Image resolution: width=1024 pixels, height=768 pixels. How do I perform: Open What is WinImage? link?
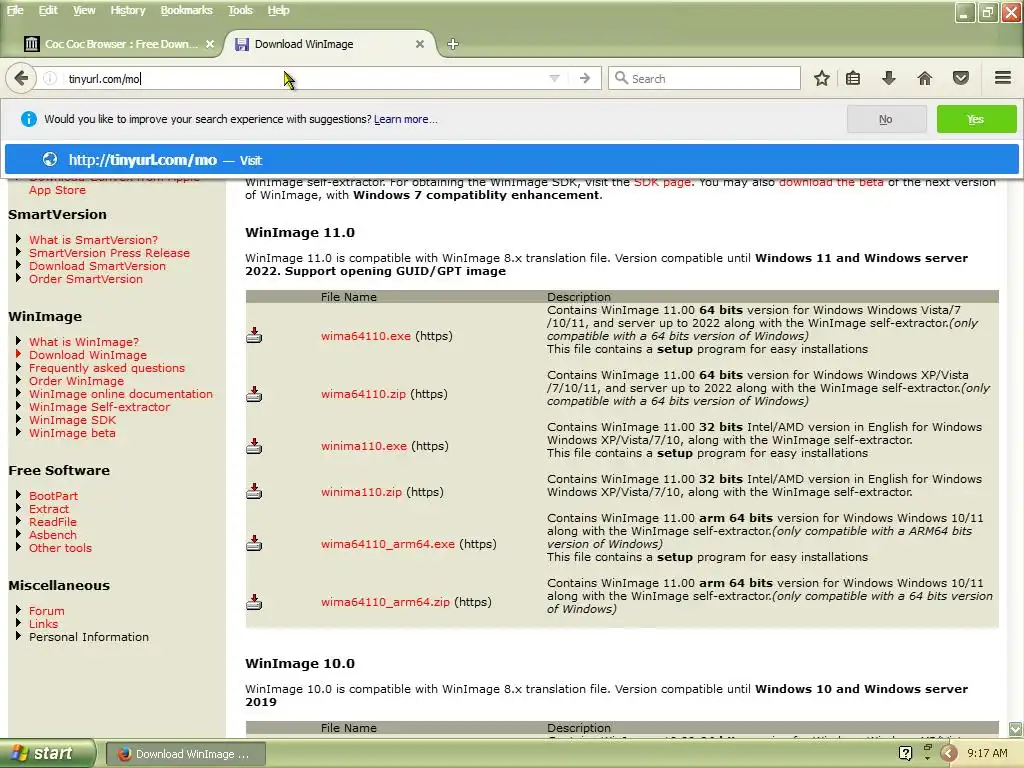pos(84,342)
